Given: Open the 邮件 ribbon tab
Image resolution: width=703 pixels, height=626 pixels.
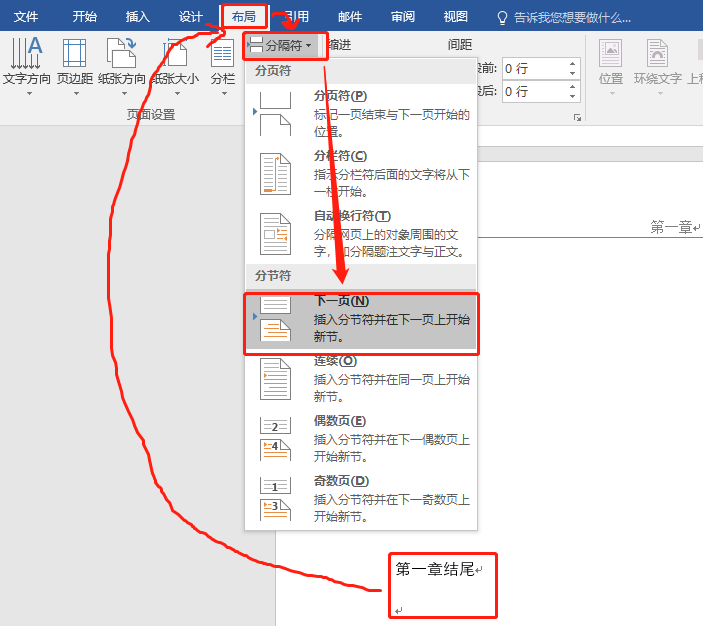Looking at the screenshot, I should tap(350, 17).
